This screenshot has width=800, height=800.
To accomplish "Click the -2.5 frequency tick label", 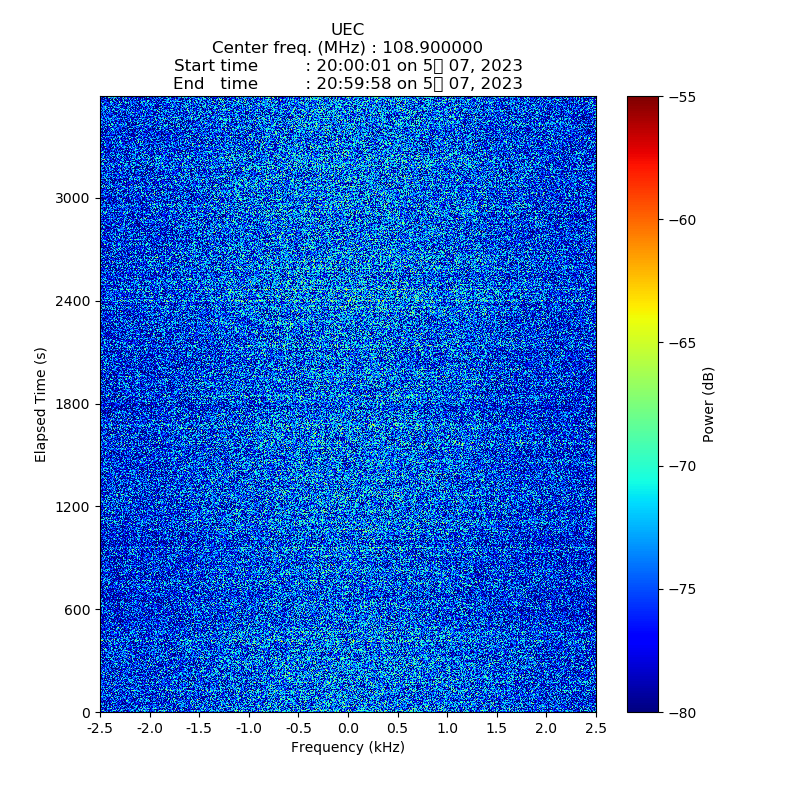I will 100,728.
